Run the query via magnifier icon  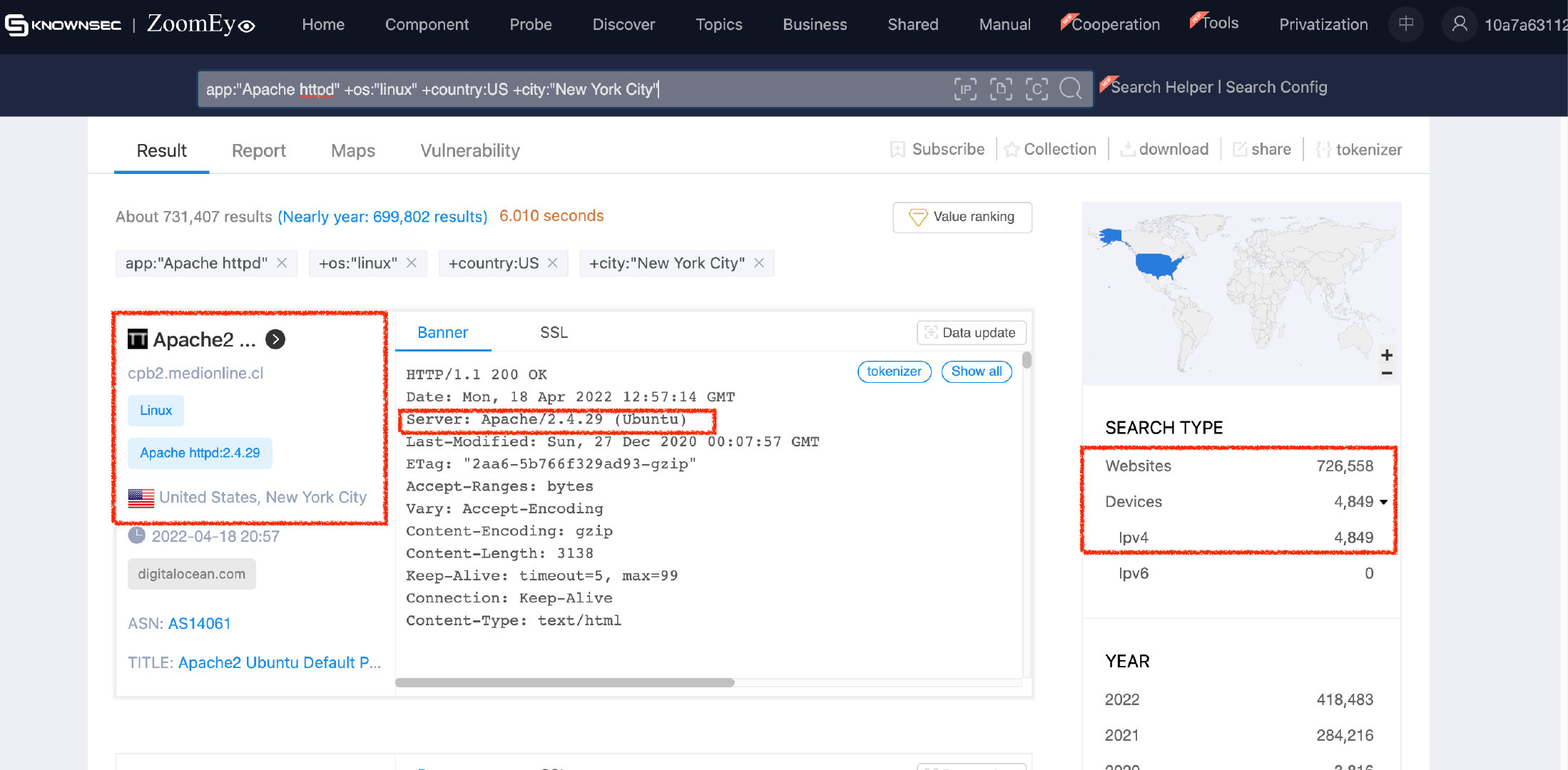point(1071,89)
